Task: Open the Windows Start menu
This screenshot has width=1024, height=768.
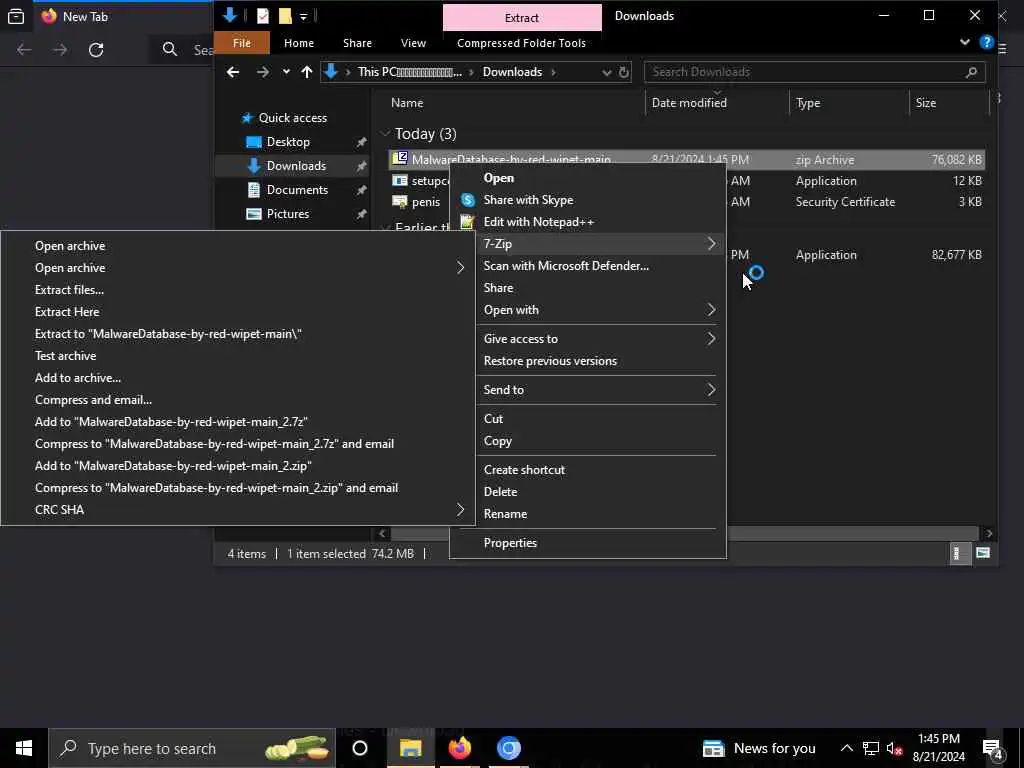Action: (24, 748)
